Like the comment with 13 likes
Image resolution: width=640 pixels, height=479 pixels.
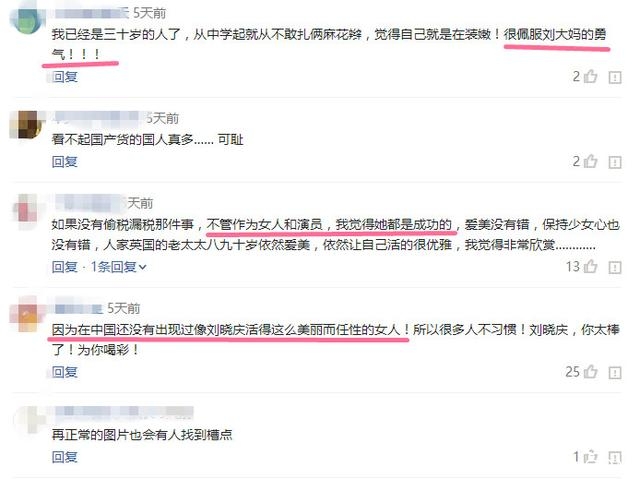tap(590, 266)
